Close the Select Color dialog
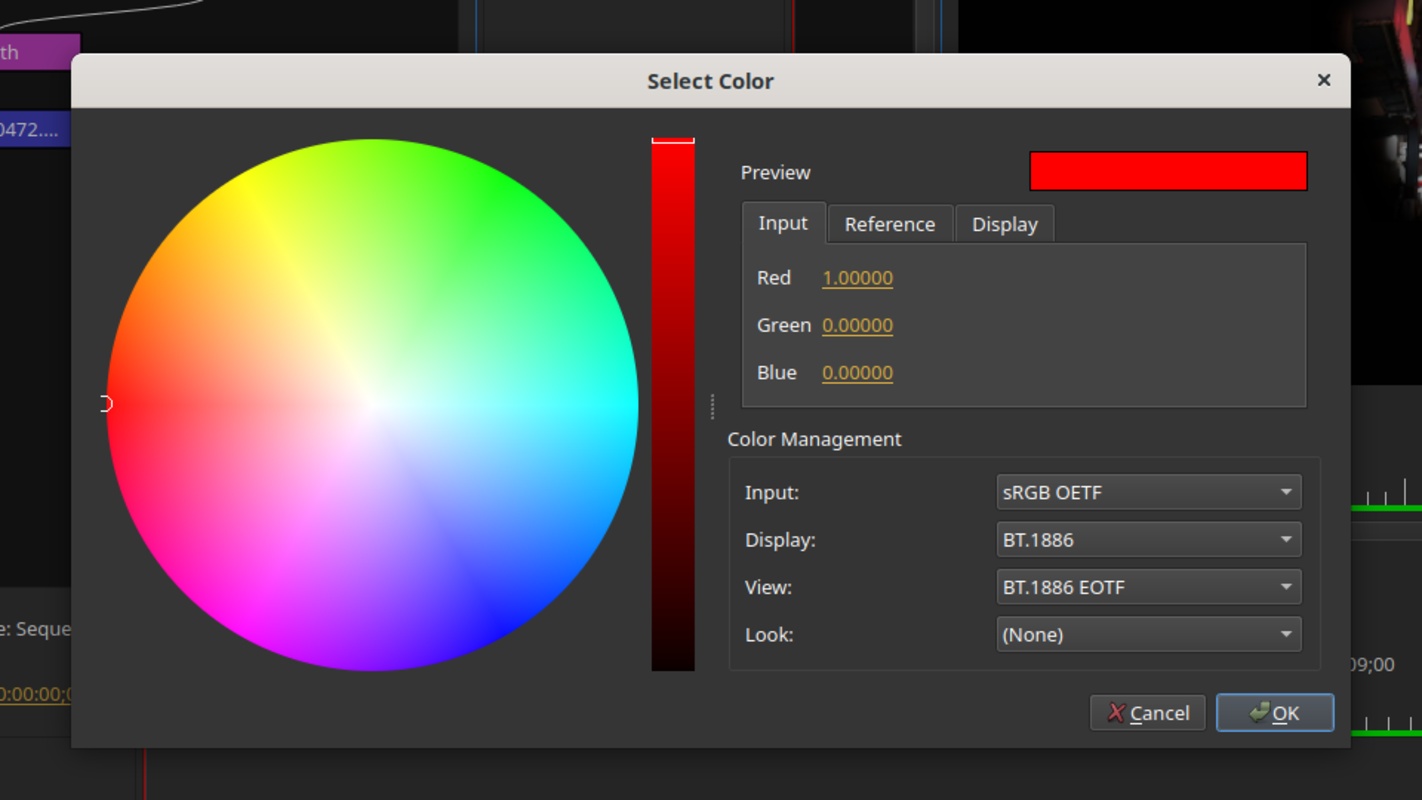The width and height of the screenshot is (1422, 800). pyautogui.click(x=1323, y=80)
